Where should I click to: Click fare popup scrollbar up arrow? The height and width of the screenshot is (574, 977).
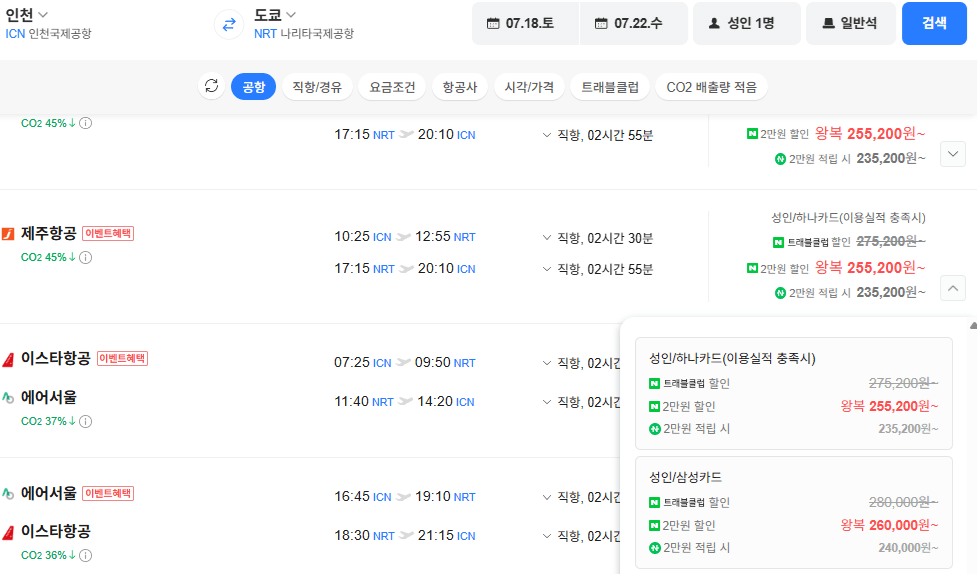[x=973, y=325]
